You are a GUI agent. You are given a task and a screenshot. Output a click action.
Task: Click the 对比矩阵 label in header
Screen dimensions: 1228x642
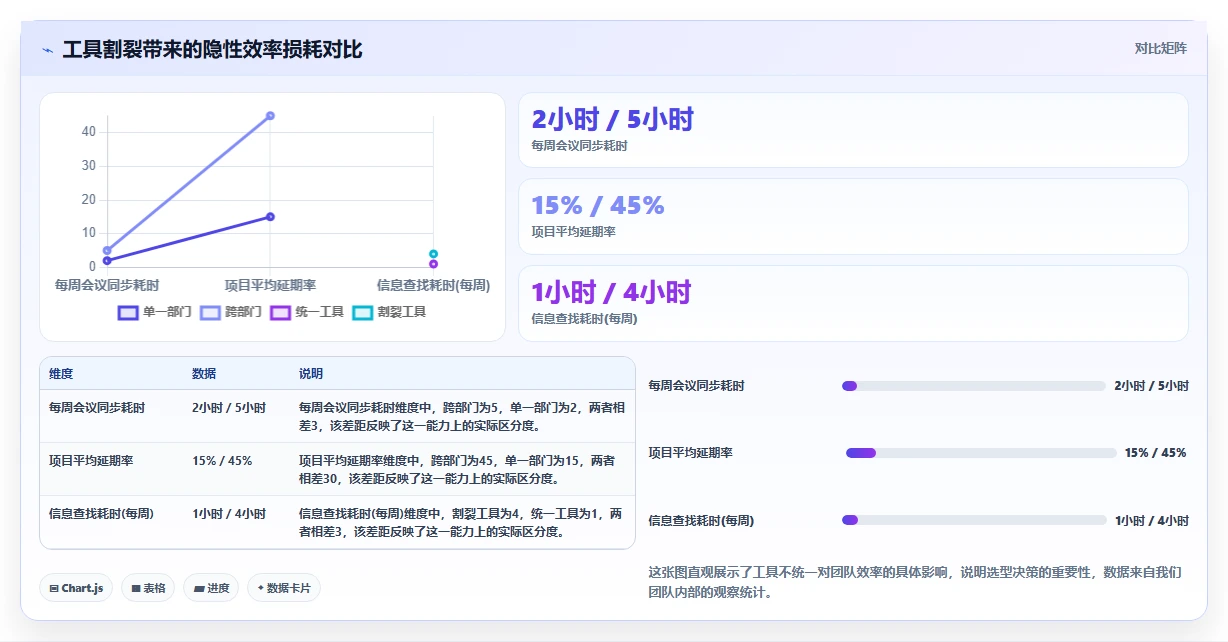[x=1160, y=48]
